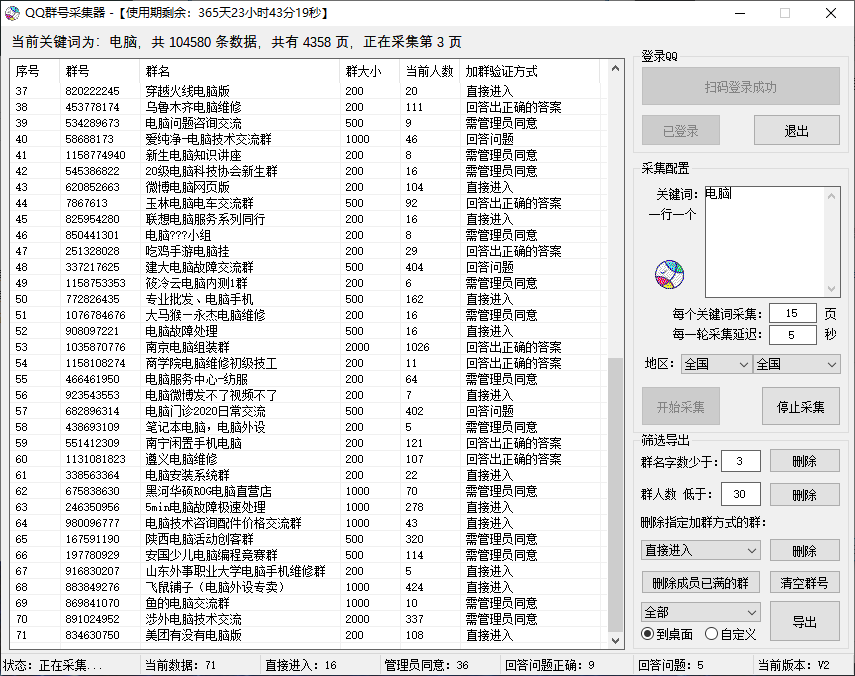The height and width of the screenshot is (676, 855).
Task: Click the keyword box scroll-up arrow
Action: pyautogui.click(x=832, y=196)
